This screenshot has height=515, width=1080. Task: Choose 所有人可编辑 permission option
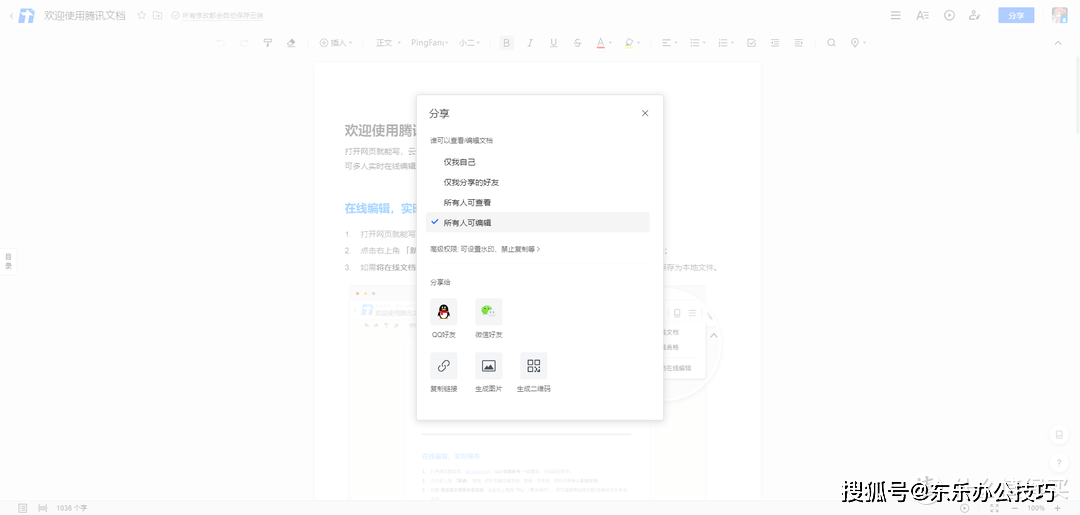point(467,222)
